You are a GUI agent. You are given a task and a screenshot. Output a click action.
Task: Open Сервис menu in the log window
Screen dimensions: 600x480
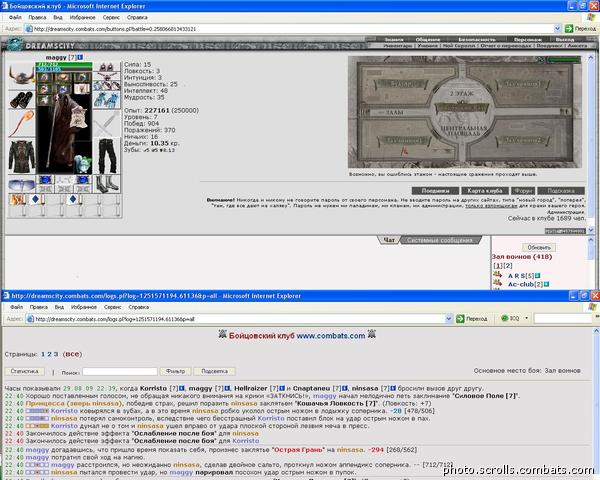point(112,307)
